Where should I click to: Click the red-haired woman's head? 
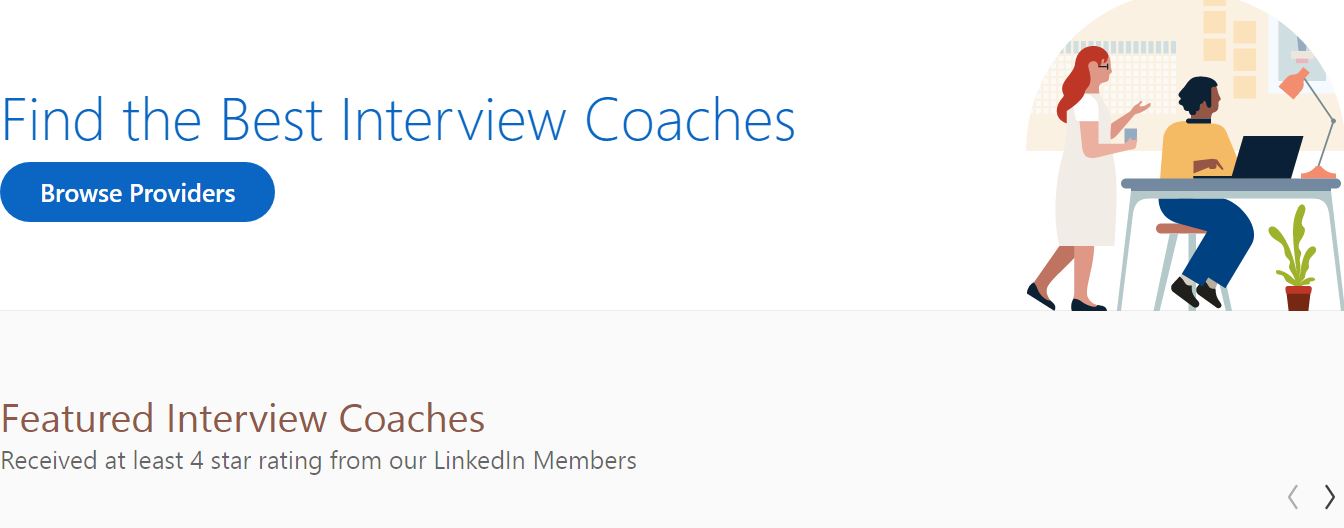pyautogui.click(x=1092, y=68)
